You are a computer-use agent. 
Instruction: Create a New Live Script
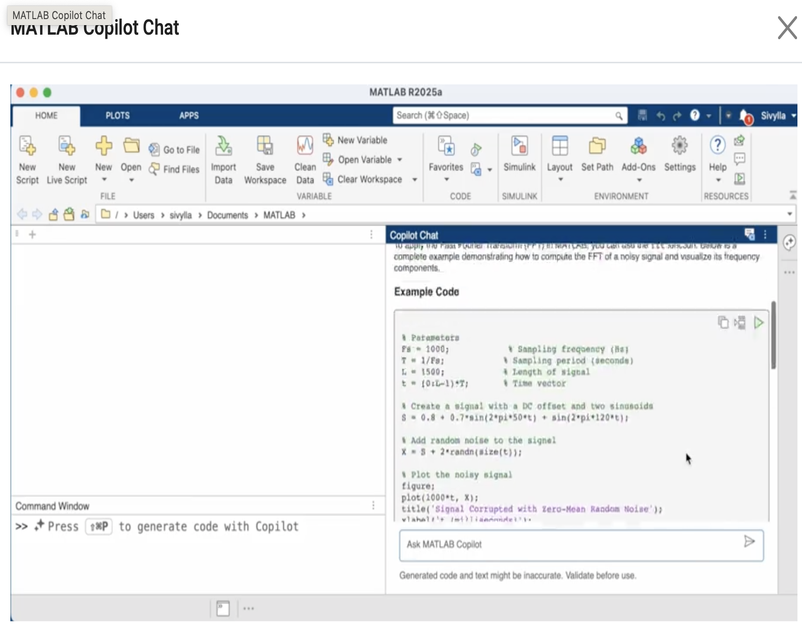point(66,160)
